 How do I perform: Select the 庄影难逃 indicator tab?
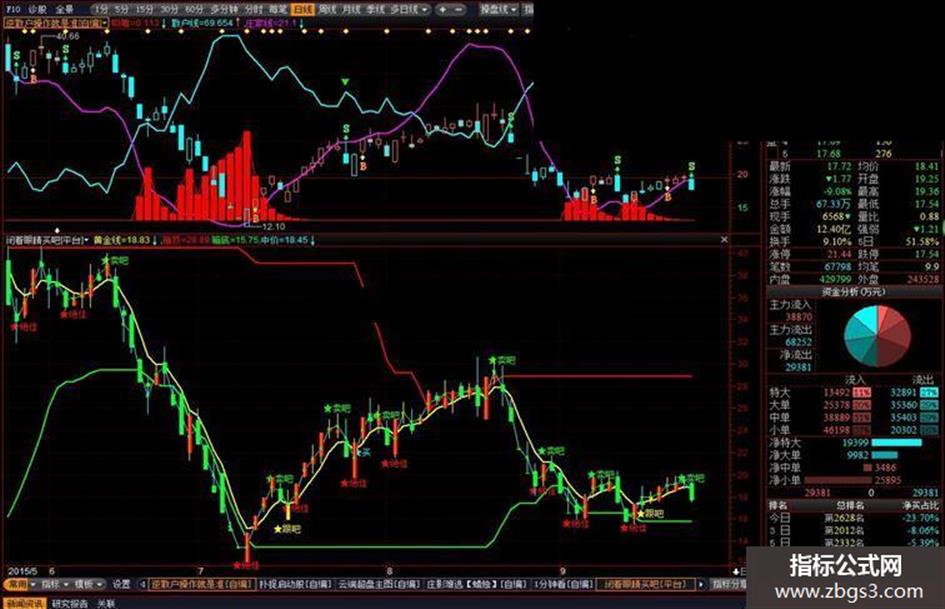coord(479,584)
